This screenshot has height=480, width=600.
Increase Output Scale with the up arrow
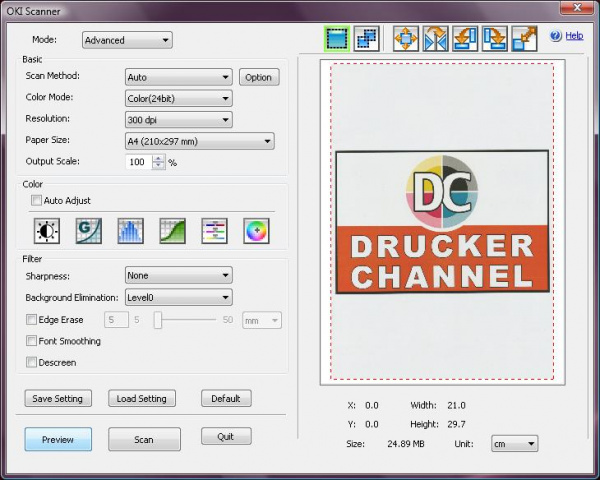158,158
